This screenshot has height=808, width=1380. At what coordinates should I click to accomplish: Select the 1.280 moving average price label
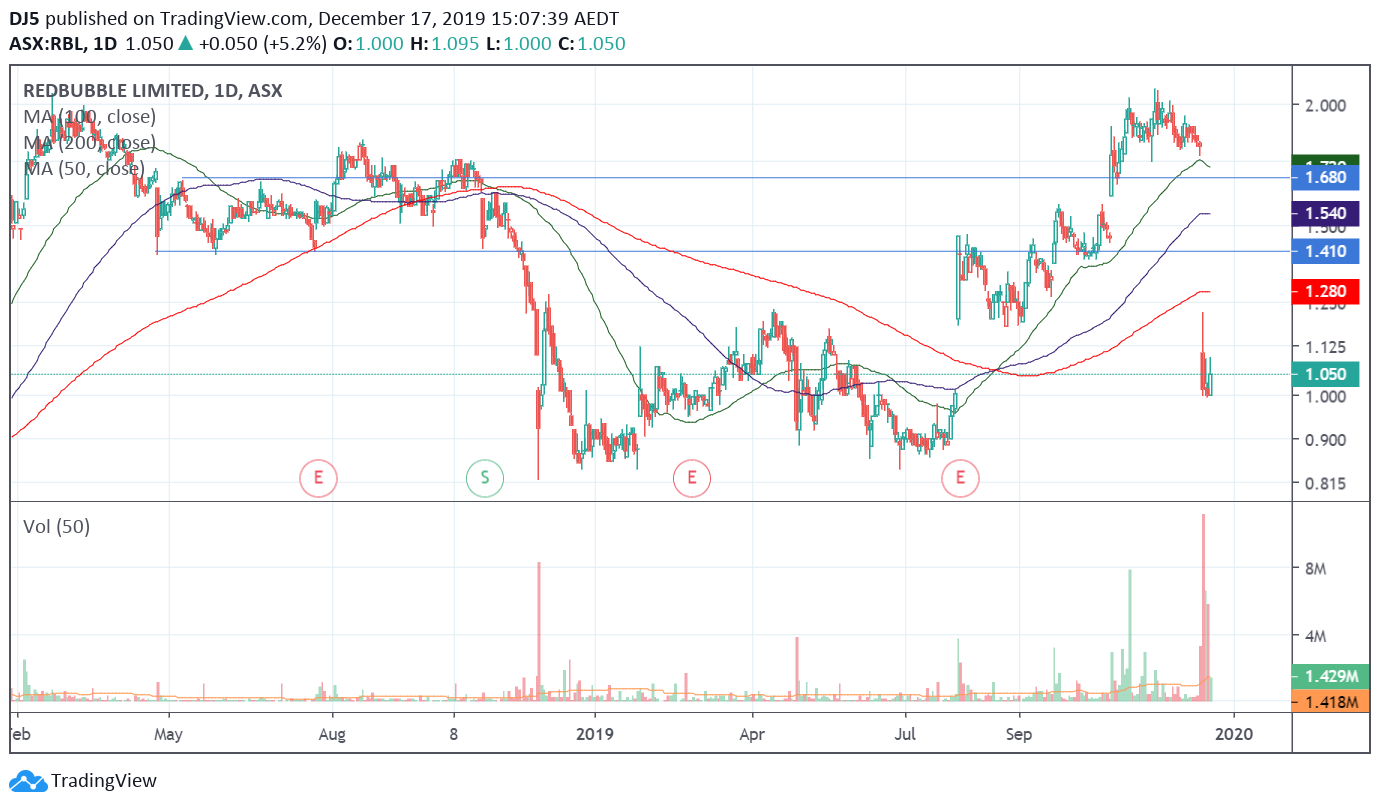1325,291
